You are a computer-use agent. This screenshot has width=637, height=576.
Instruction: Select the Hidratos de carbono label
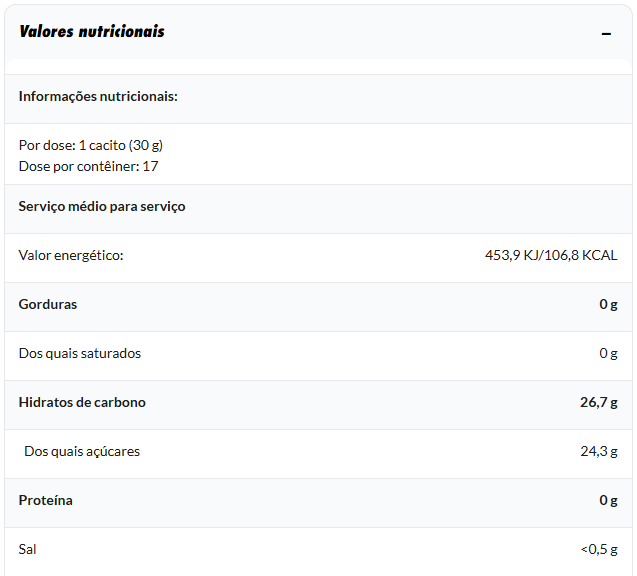82,402
